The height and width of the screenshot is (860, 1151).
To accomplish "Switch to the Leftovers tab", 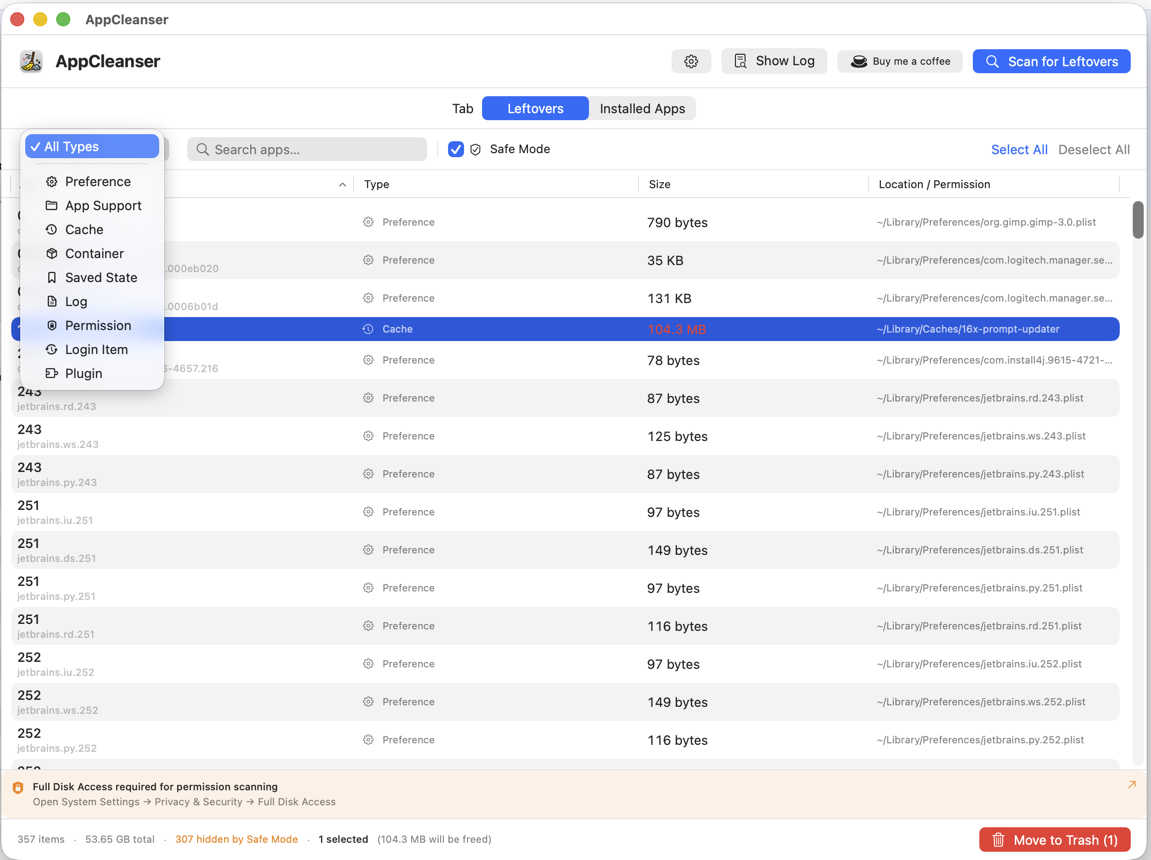I will 535,109.
